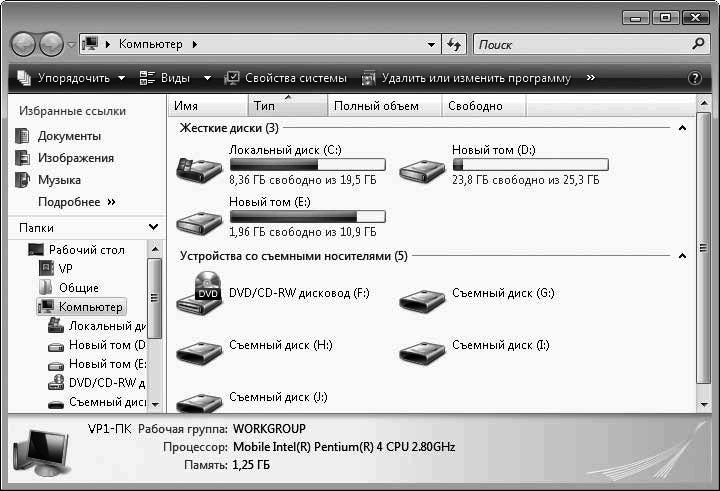The image size is (720, 491).
Task: Click Удалить или изменить программу
Action: click(x=467, y=78)
